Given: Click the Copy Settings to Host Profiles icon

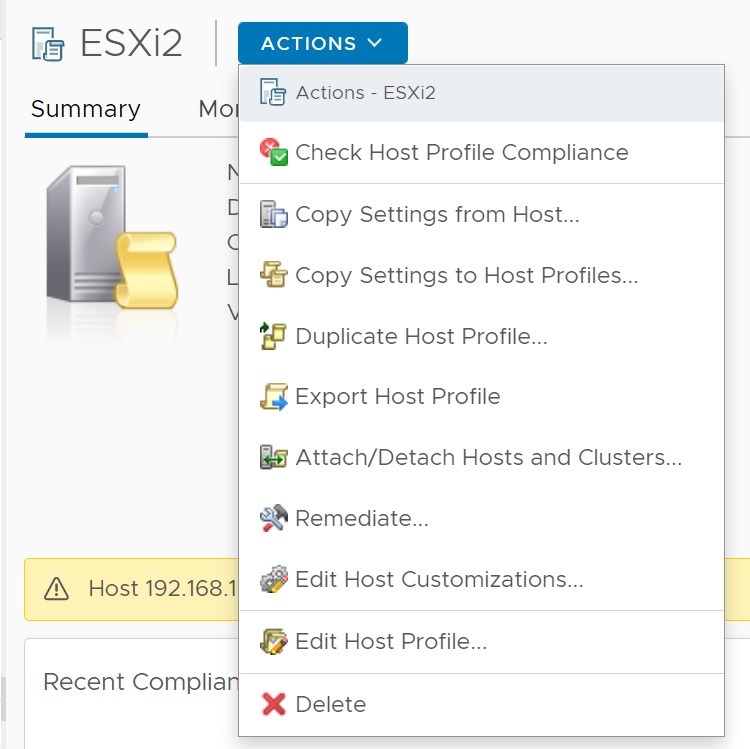Looking at the screenshot, I should pos(273,275).
